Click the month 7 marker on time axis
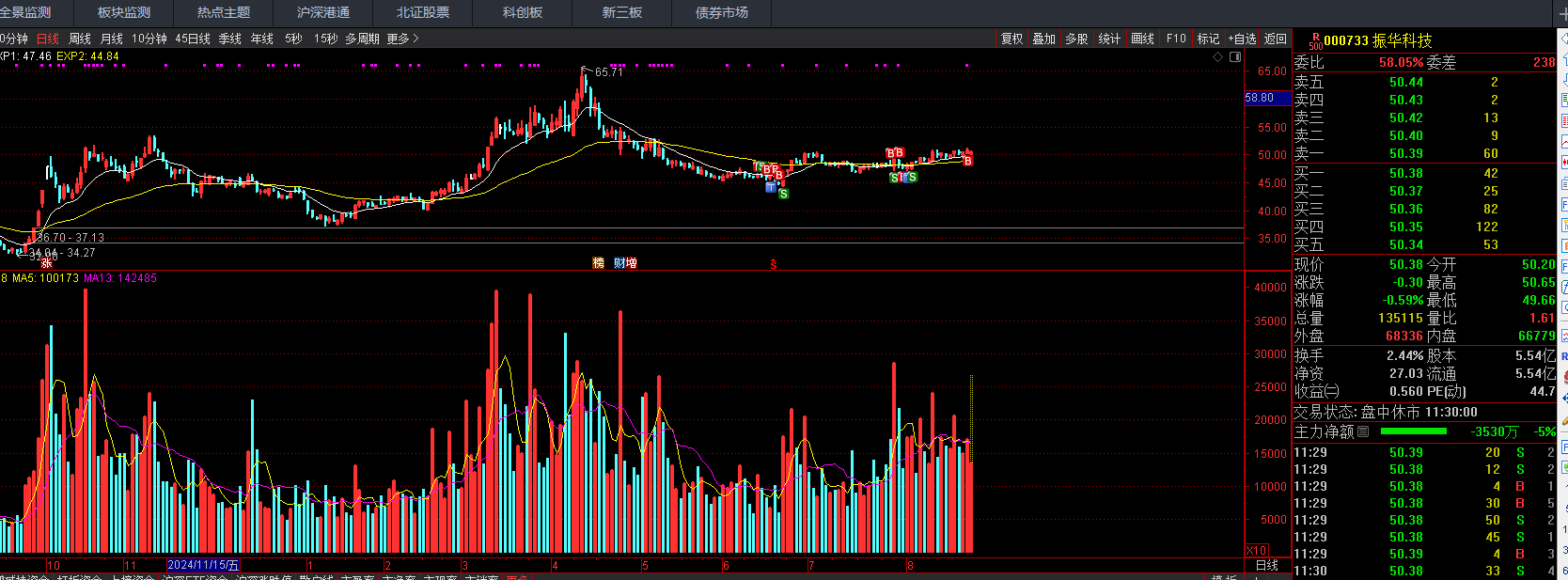Screen dimensions: 1568x580 click(x=811, y=566)
